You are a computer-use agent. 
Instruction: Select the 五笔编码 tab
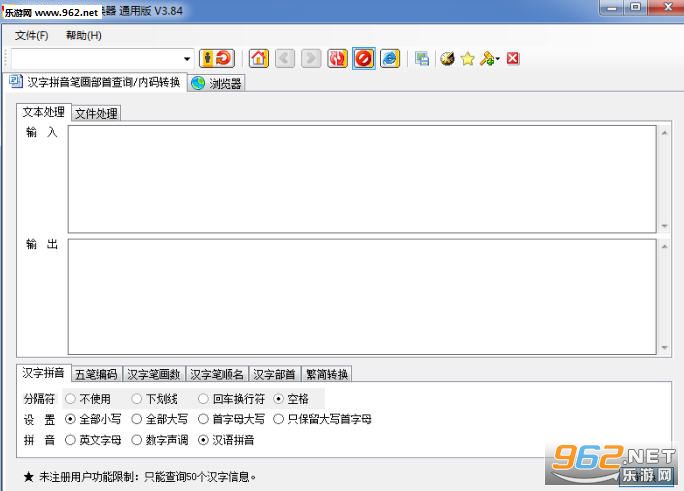(96, 374)
